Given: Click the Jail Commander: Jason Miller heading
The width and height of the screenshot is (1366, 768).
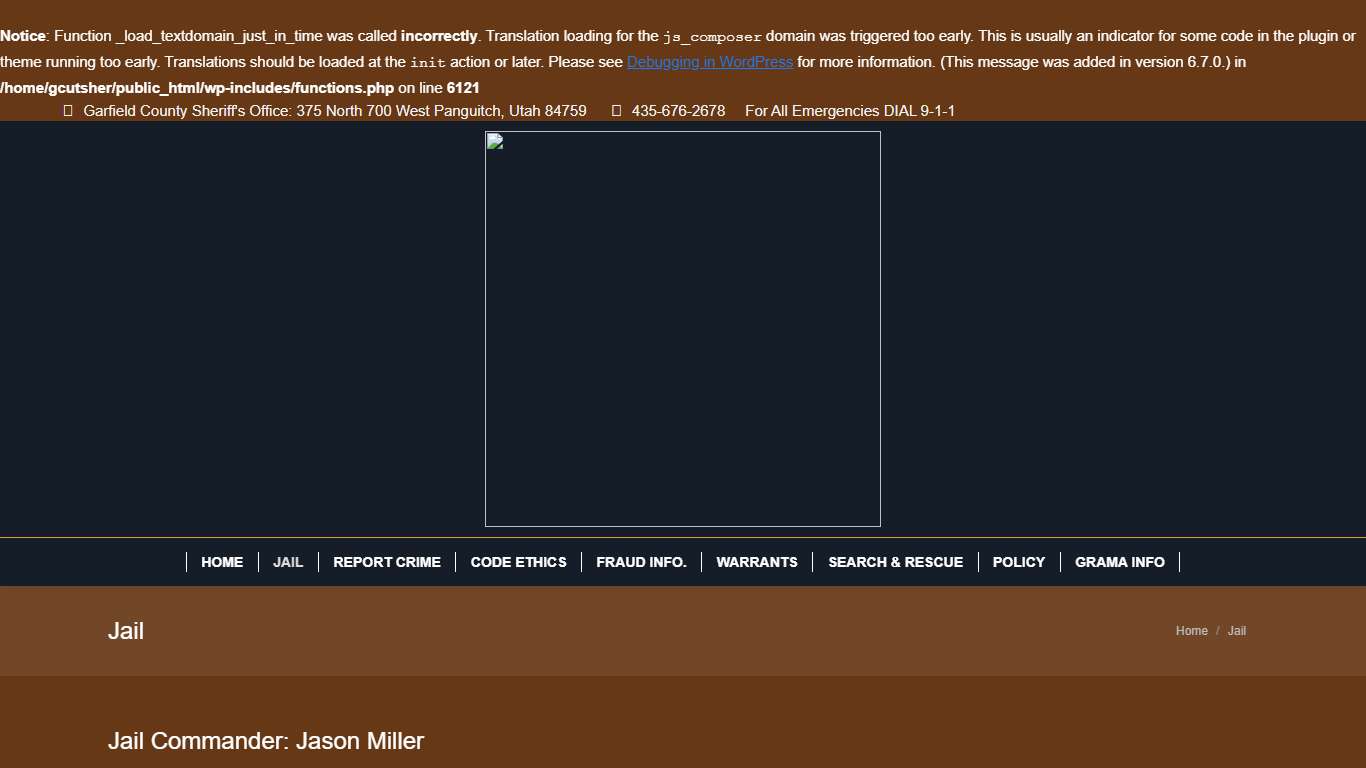Looking at the screenshot, I should (266, 741).
